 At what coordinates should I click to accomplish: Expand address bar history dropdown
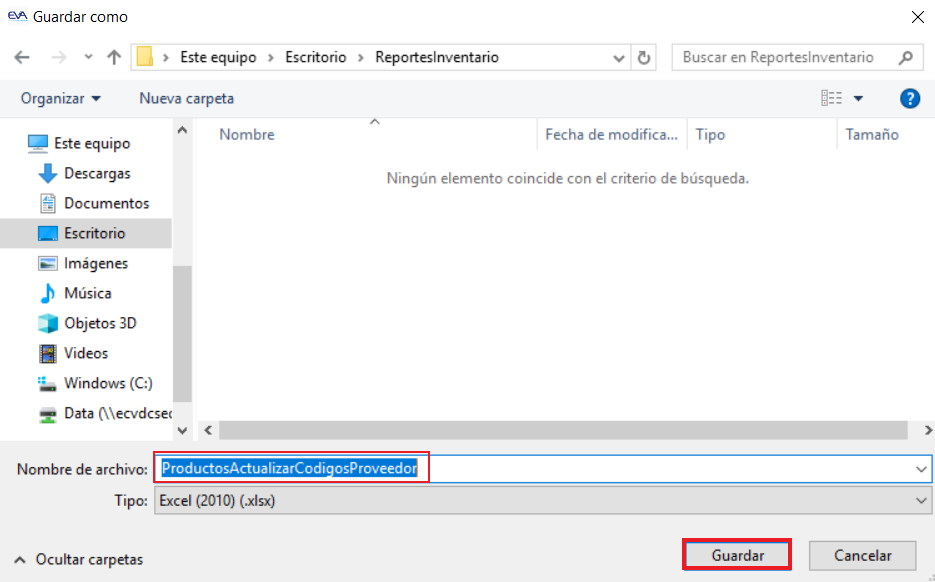pyautogui.click(x=619, y=58)
